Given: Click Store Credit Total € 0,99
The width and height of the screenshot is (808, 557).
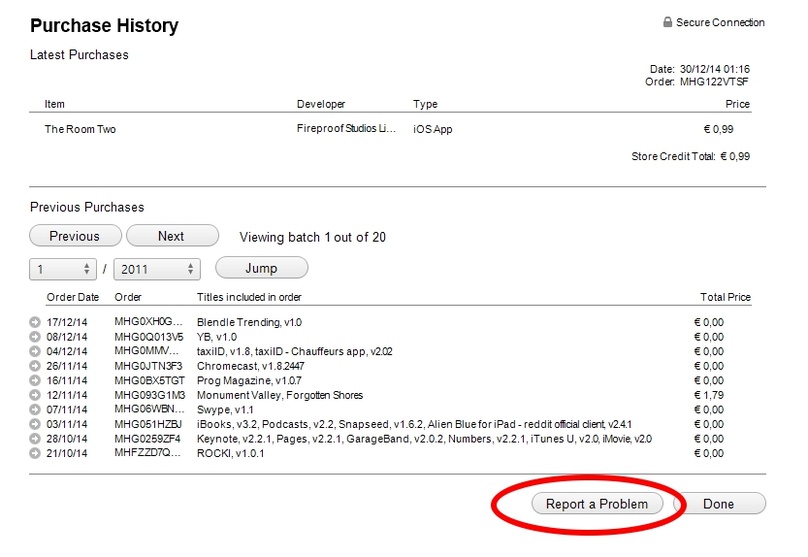Looking at the screenshot, I should click(691, 157).
